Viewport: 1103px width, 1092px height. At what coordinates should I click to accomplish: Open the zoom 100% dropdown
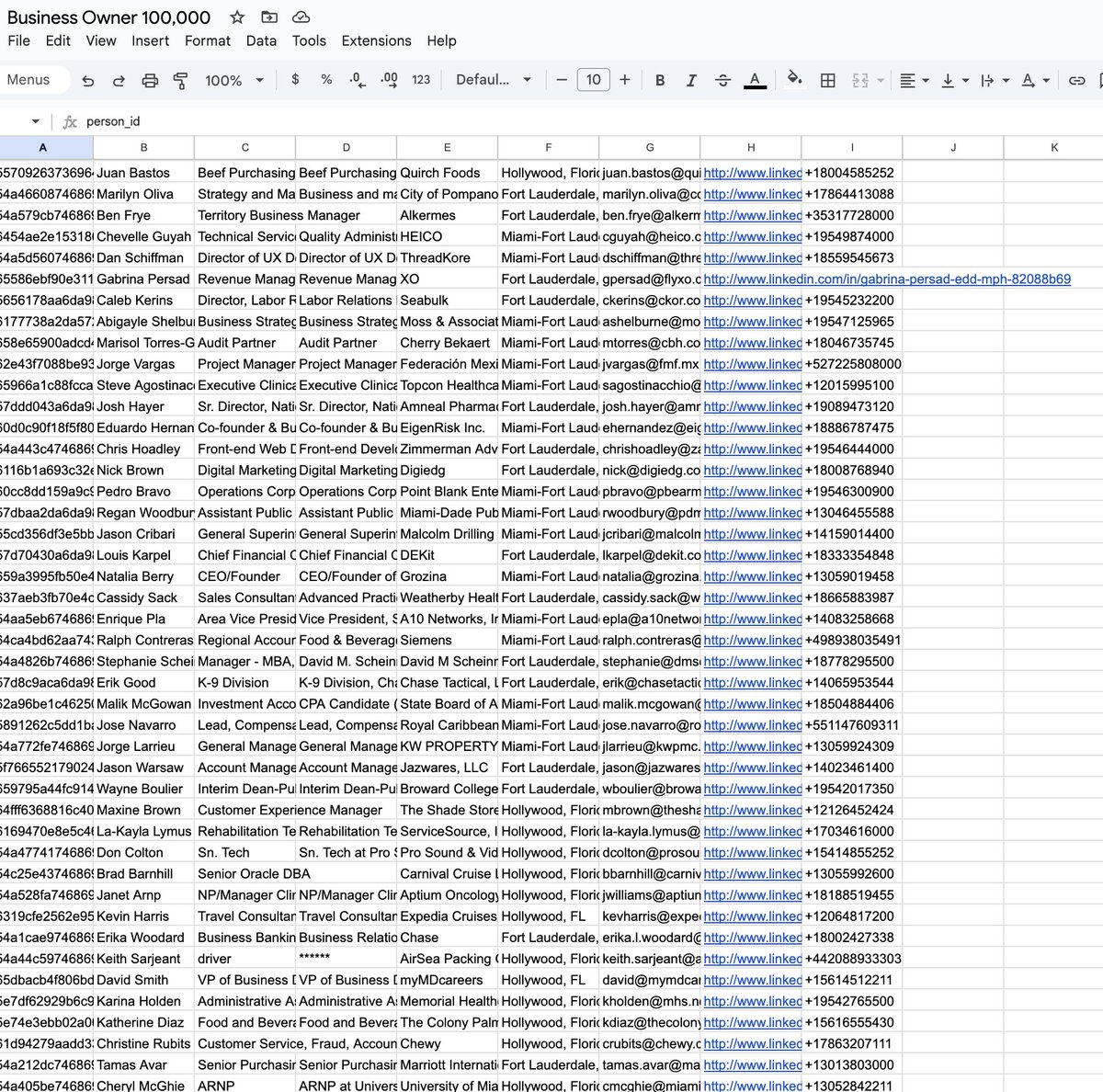click(234, 81)
